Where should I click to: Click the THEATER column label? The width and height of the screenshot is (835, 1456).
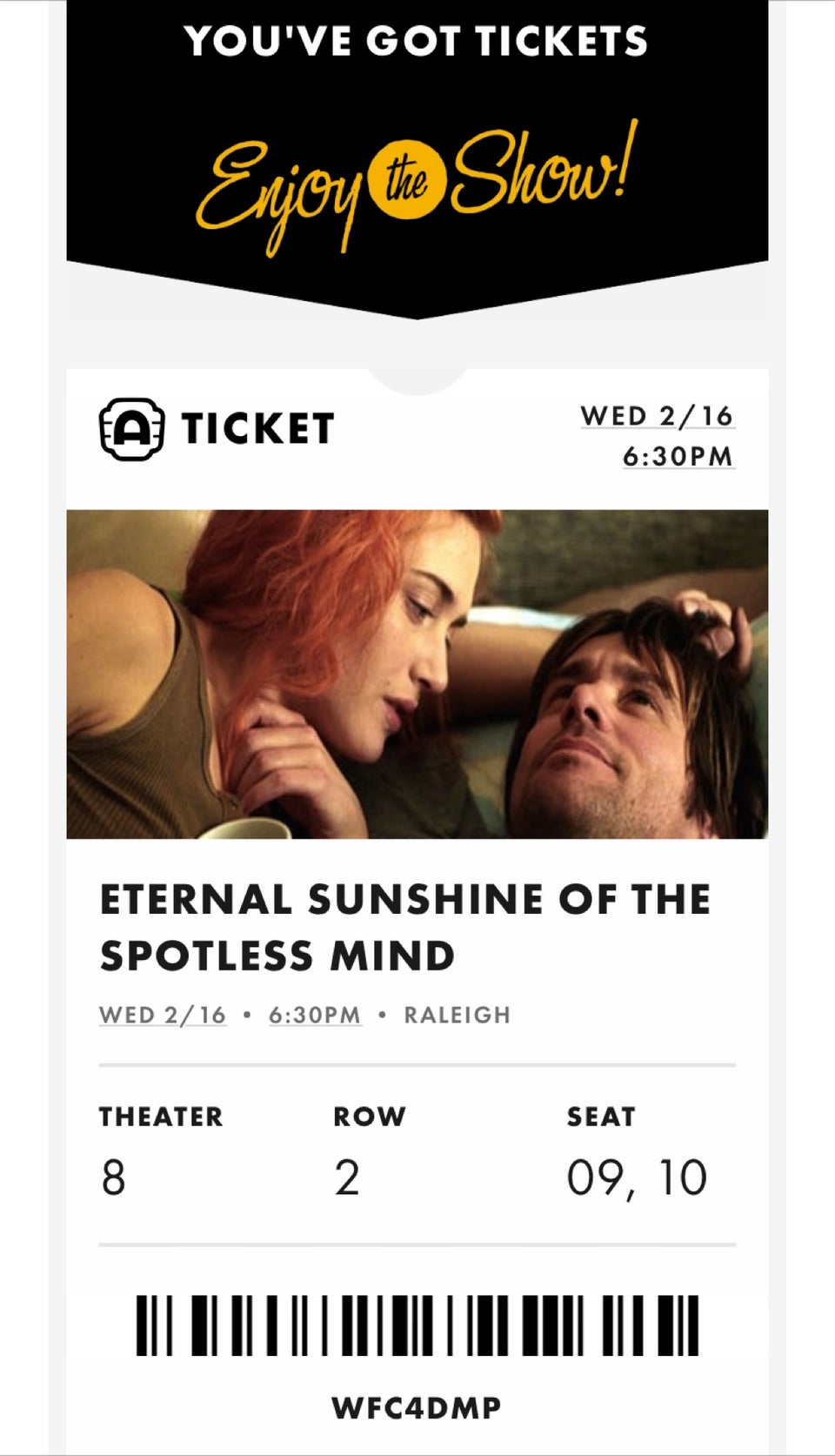pos(161,1117)
